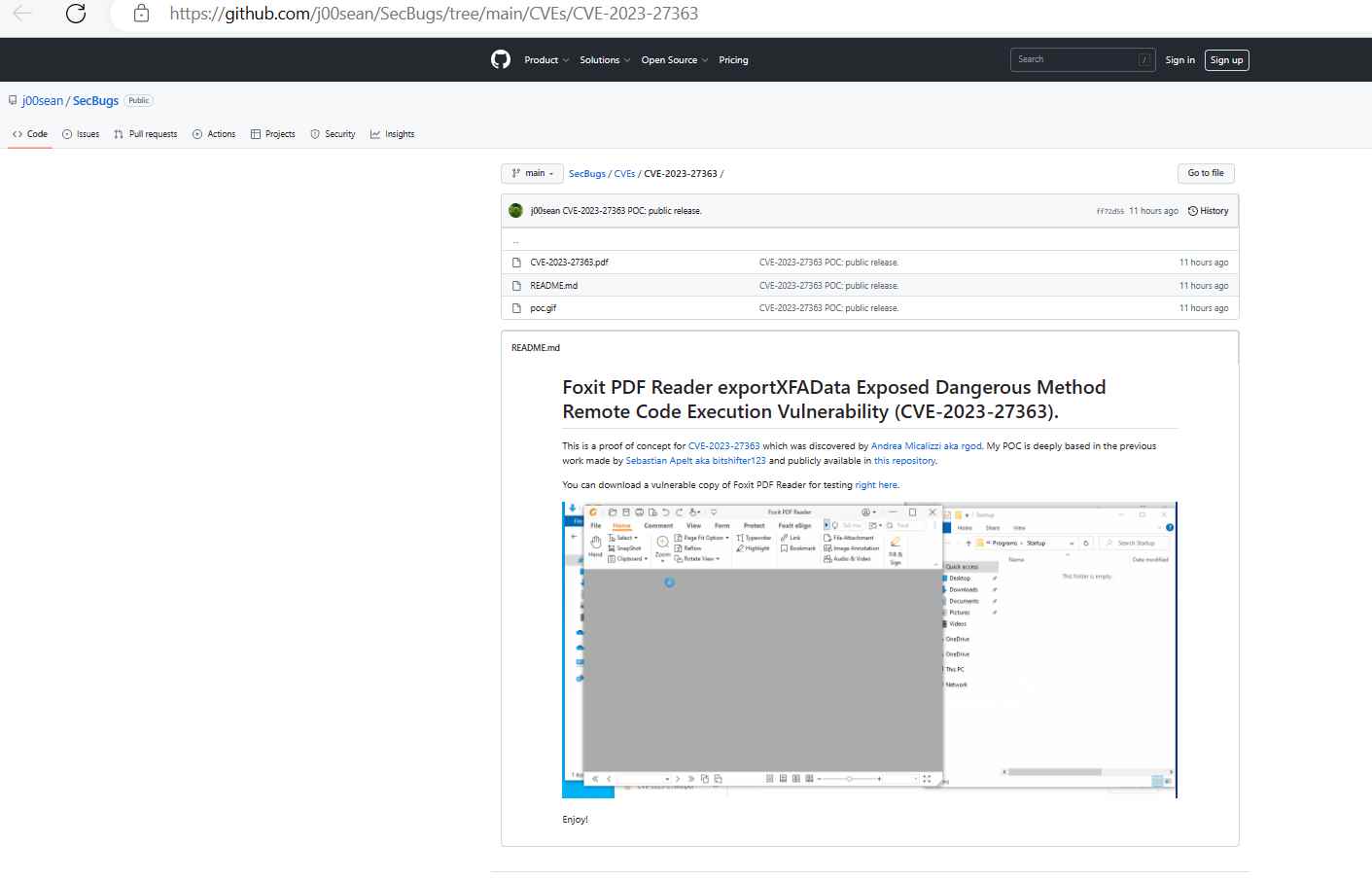Viewport: 1372px width, 880px height.
Task: Open the Insights tab
Action: [393, 134]
